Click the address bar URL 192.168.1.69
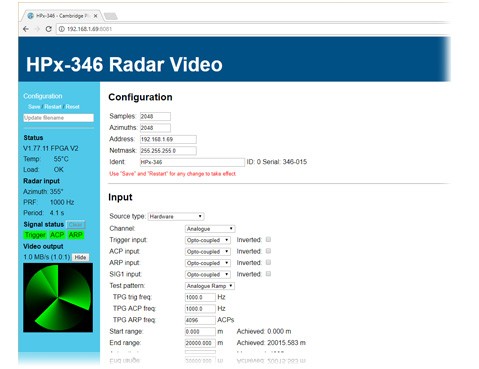Viewport: 479px width, 369px height. coord(89,29)
